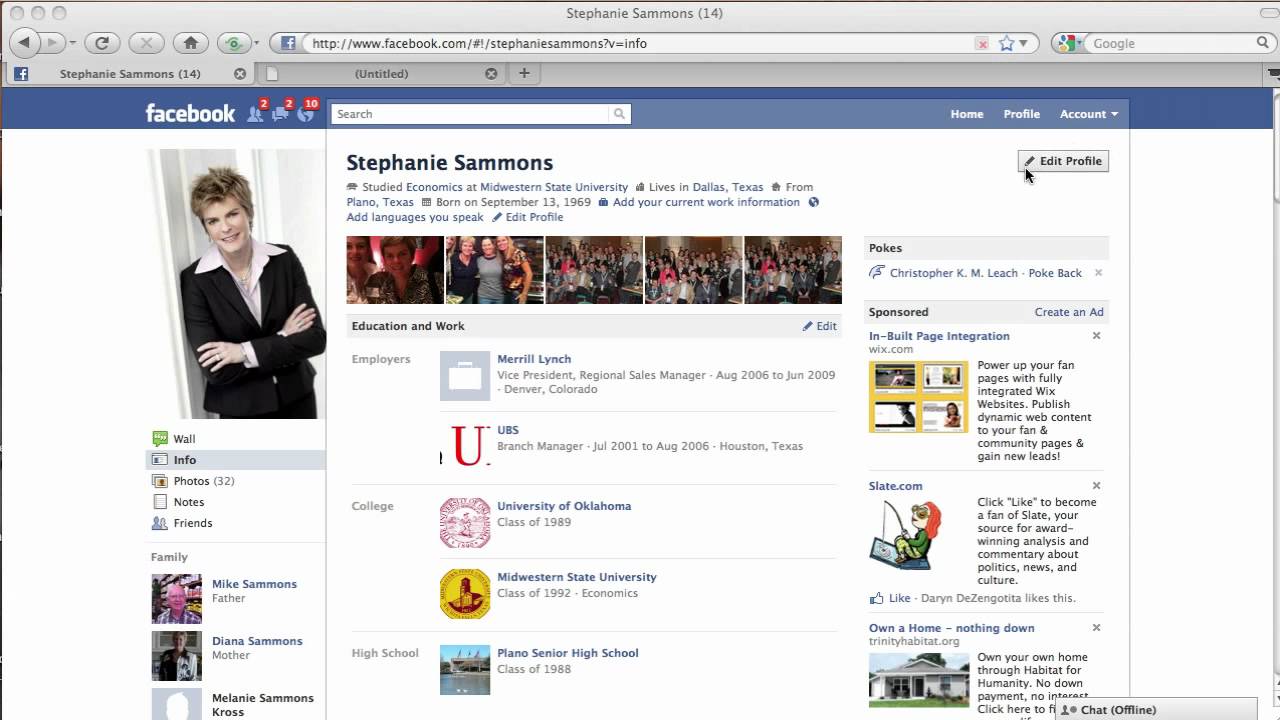
Task: Open a new browser tab
Action: (524, 73)
